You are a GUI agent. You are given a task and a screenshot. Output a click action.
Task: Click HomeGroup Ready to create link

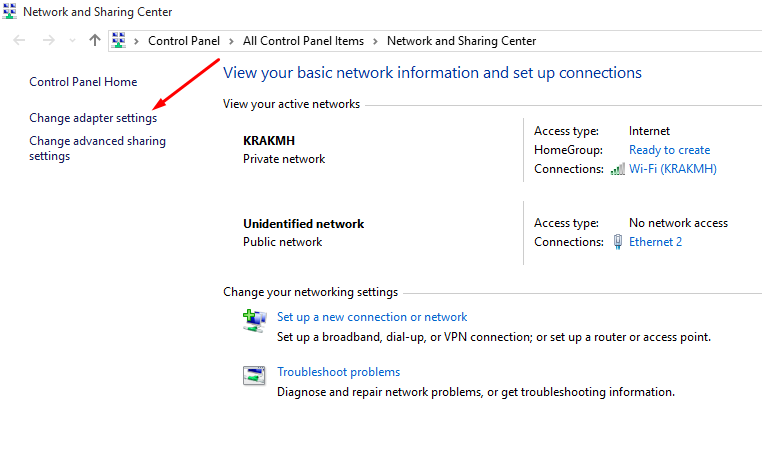pos(669,150)
